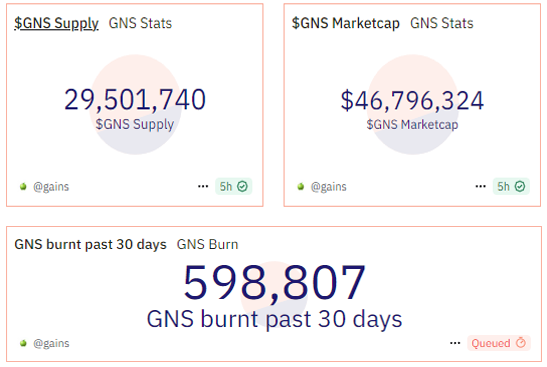
Task: Open the $GNS Marketcap title
Action: 346,23
